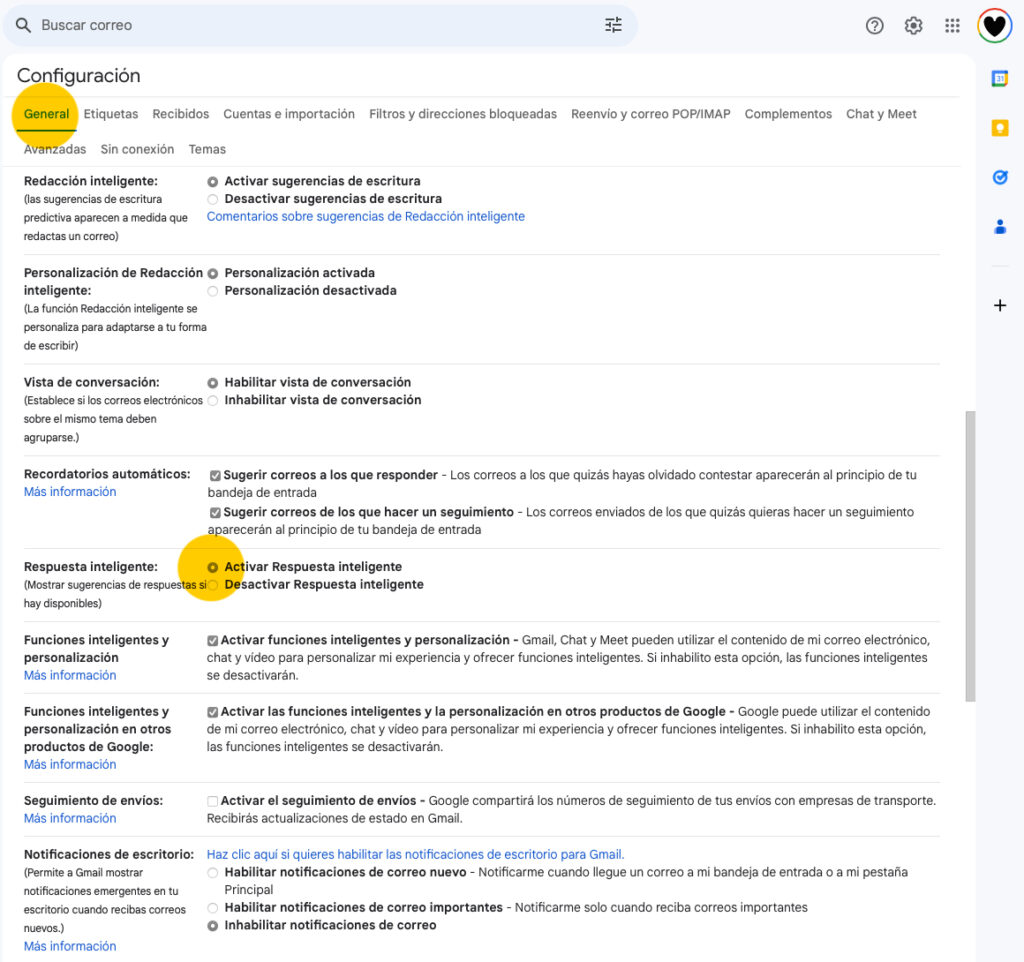The height and width of the screenshot is (962, 1024).
Task: Select Inhabilitar vista de conversación
Action: (x=212, y=400)
